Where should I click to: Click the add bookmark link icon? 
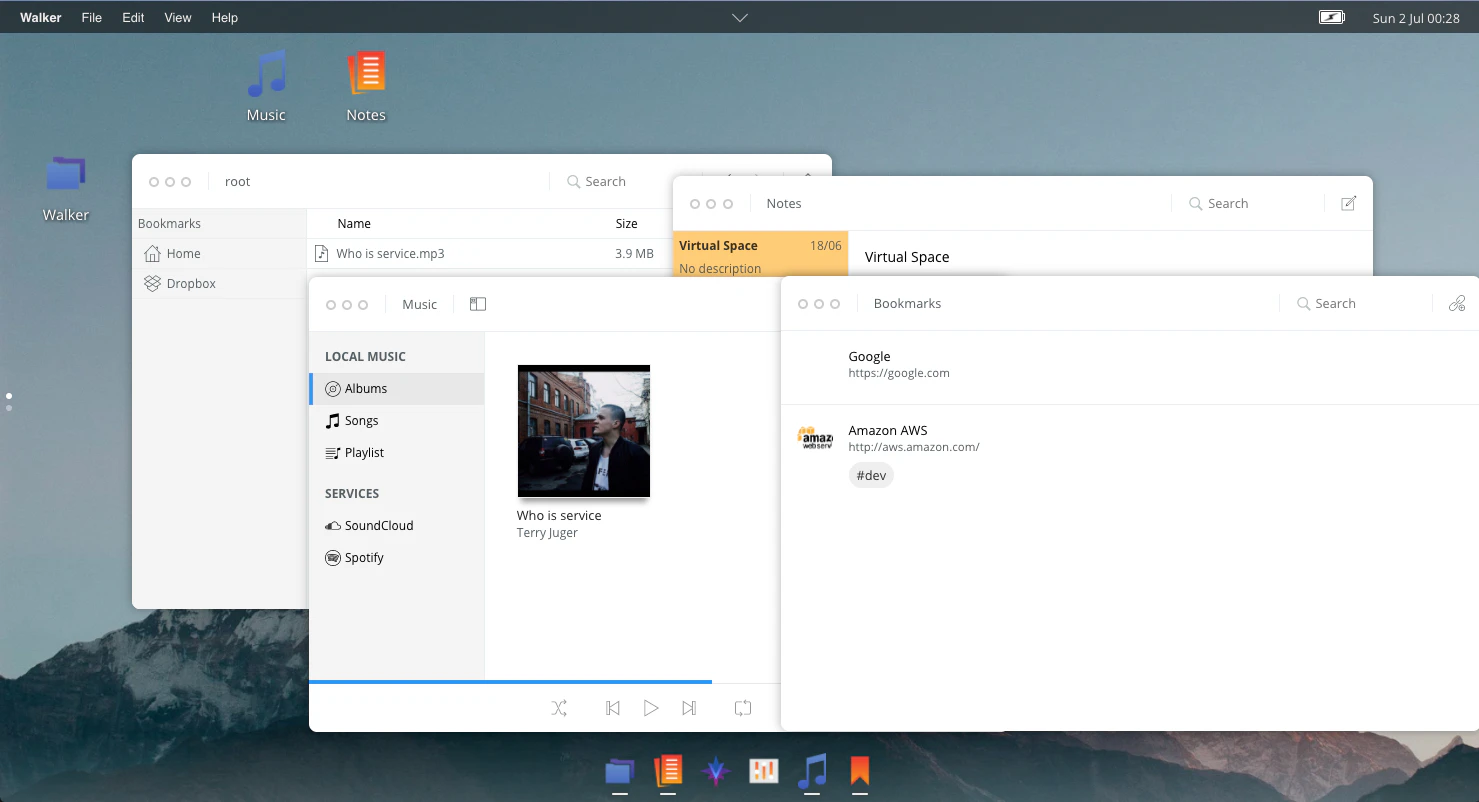click(1457, 303)
